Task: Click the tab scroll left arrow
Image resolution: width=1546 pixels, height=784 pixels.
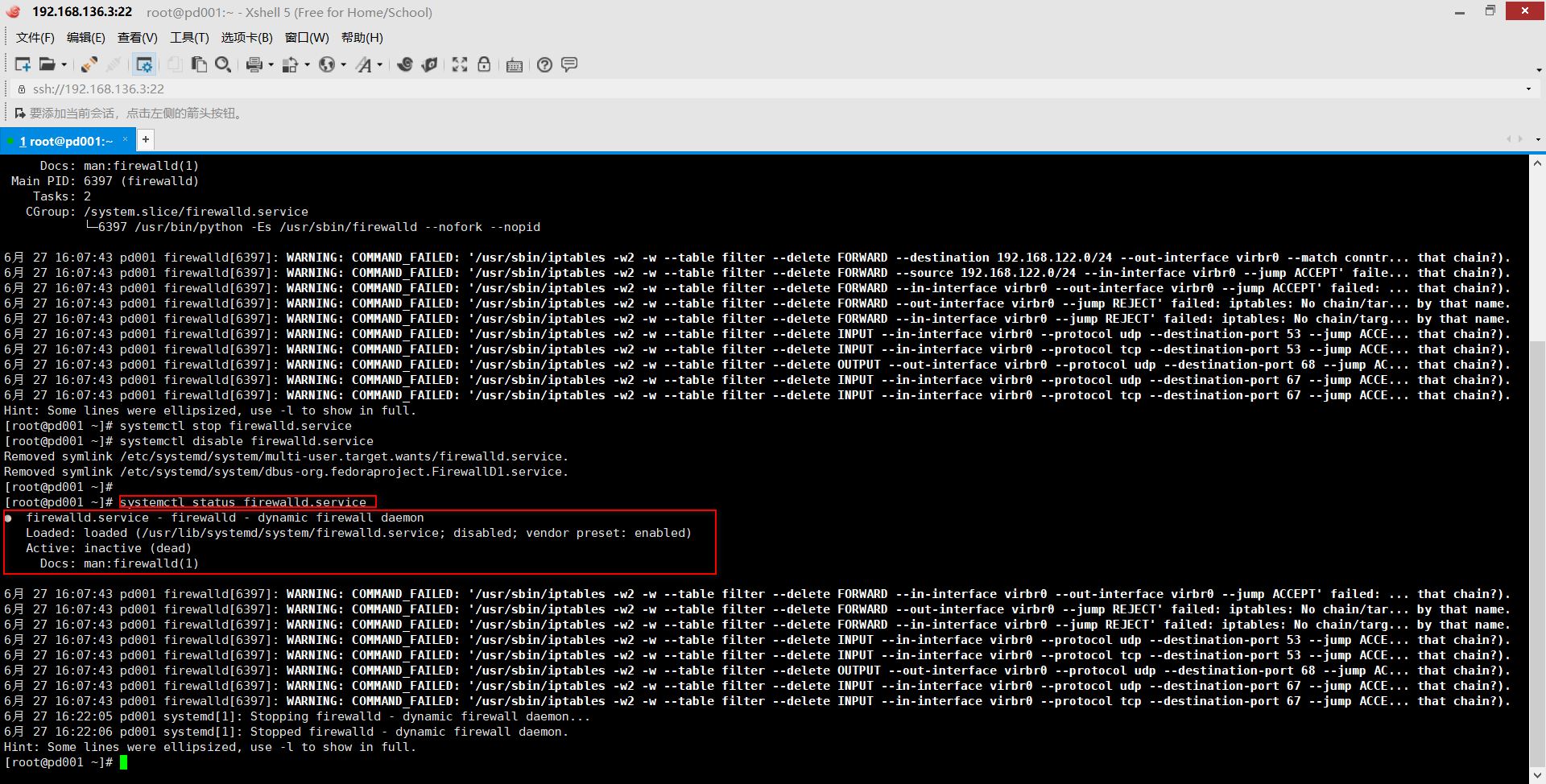Action: click(x=1509, y=140)
